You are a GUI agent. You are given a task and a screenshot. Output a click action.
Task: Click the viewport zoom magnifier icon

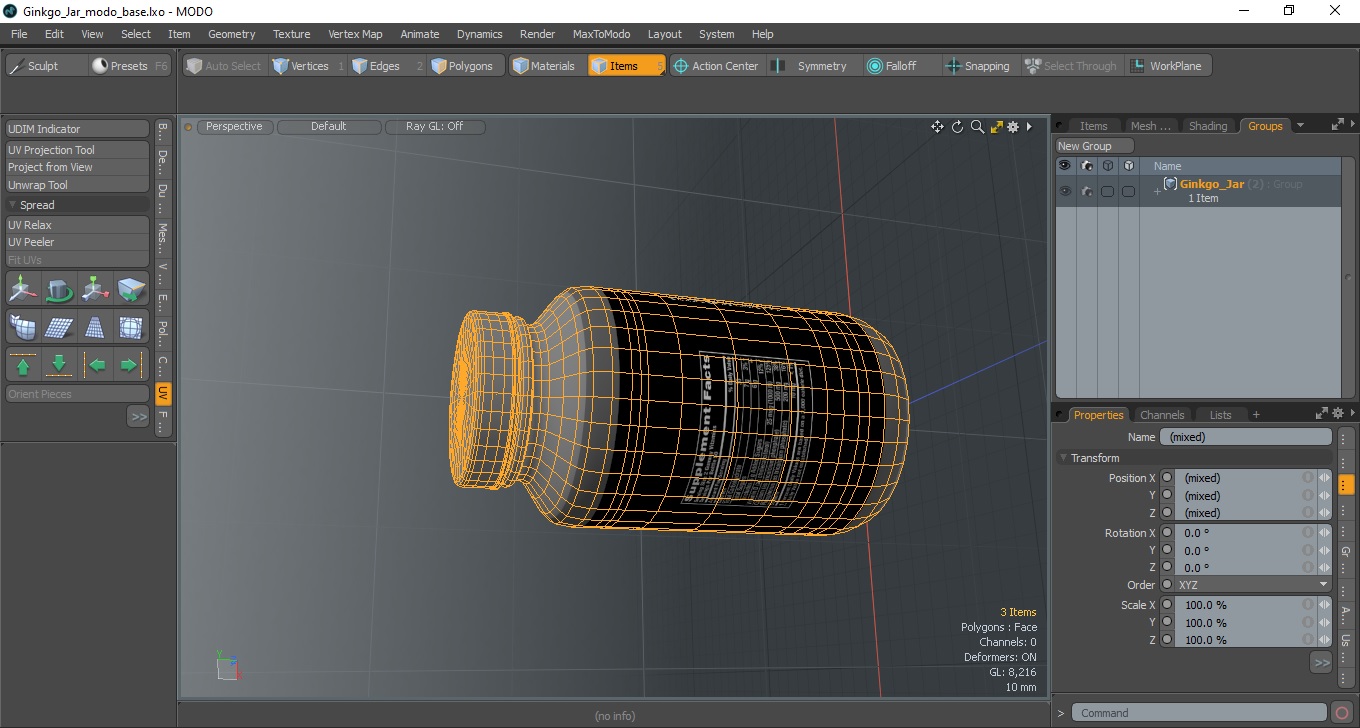click(977, 127)
